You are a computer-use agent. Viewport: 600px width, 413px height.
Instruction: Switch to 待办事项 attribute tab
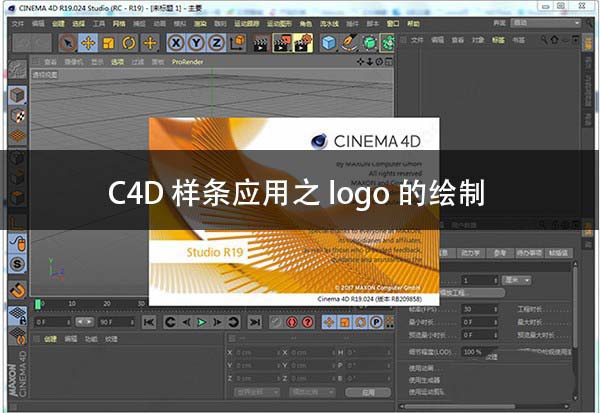[x=529, y=253]
